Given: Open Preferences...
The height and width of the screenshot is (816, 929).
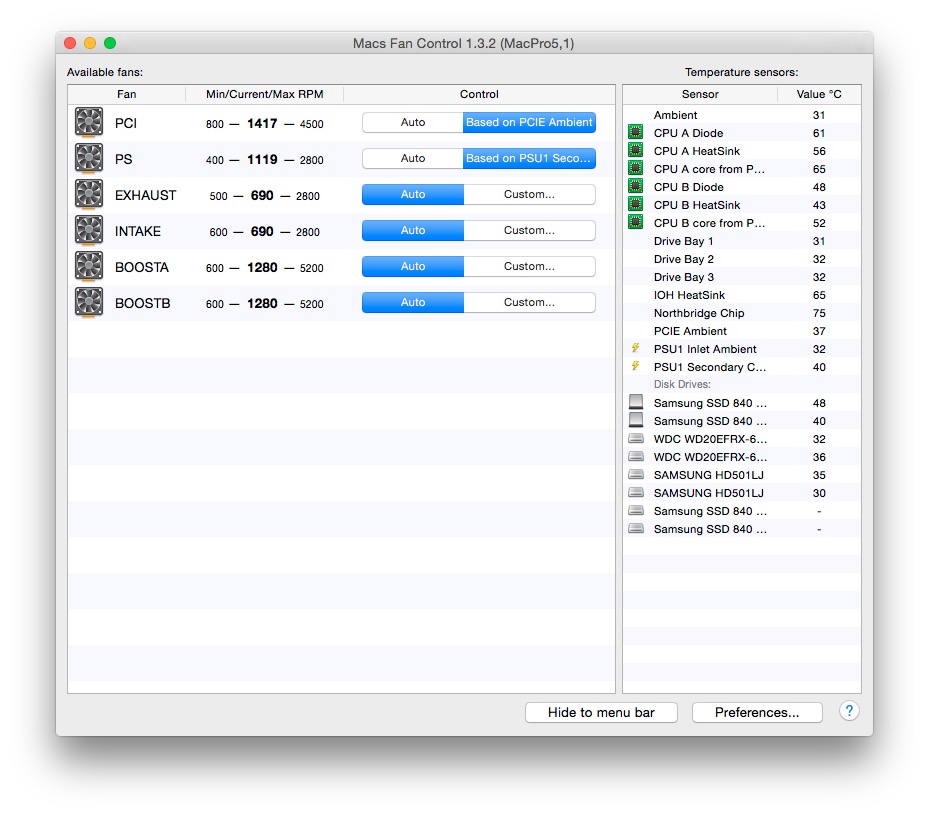Looking at the screenshot, I should (757, 712).
